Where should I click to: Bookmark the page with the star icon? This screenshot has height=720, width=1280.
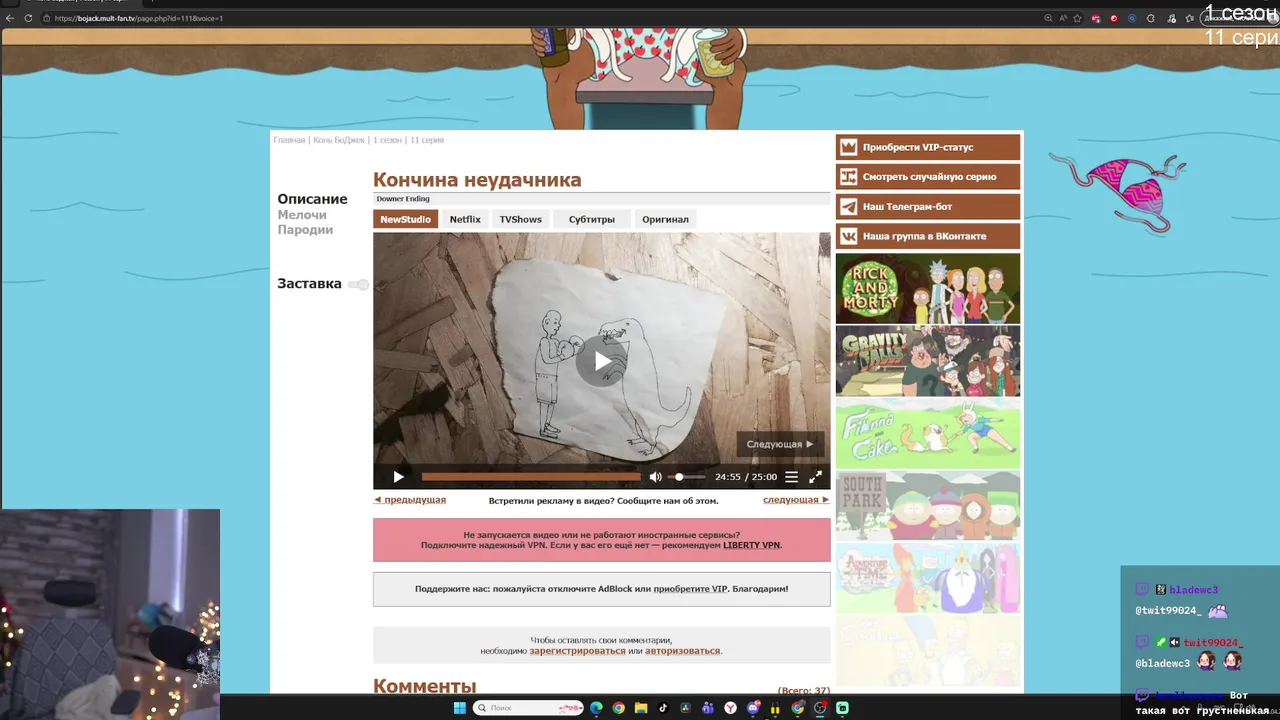[x=1077, y=18]
